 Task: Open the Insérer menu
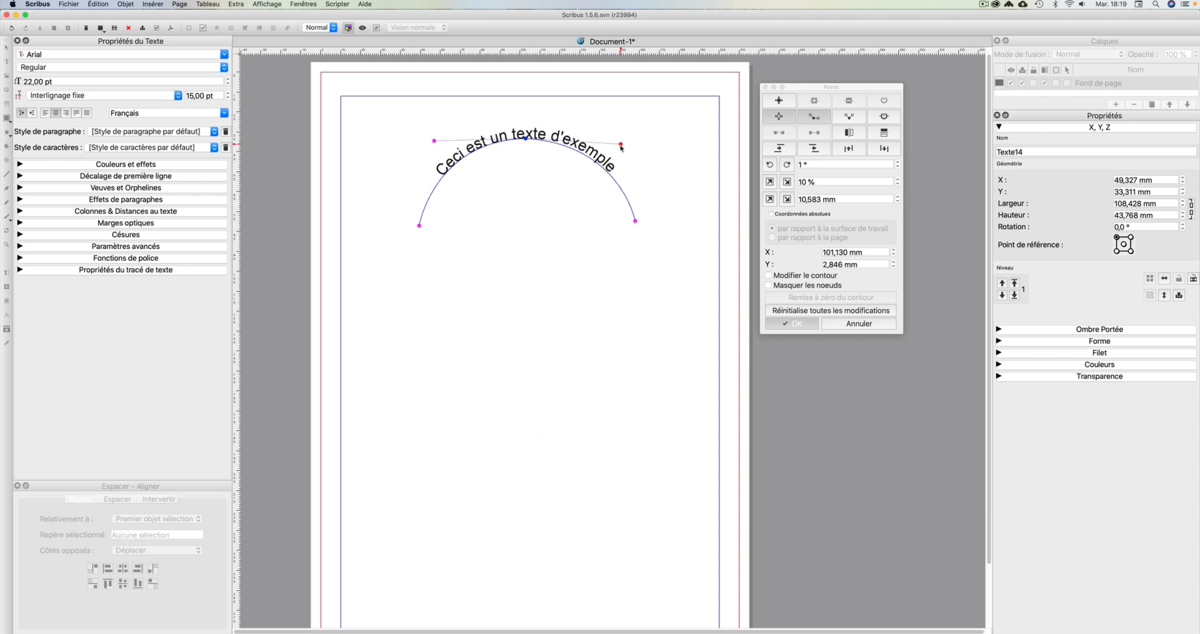click(153, 4)
